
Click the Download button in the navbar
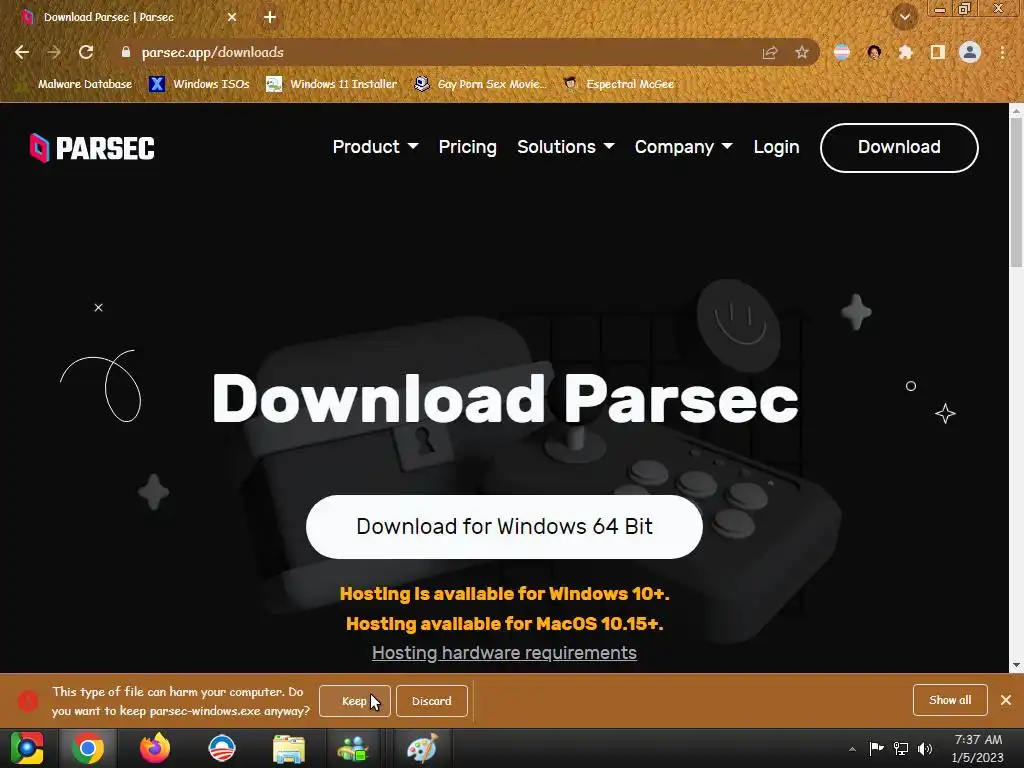899,148
